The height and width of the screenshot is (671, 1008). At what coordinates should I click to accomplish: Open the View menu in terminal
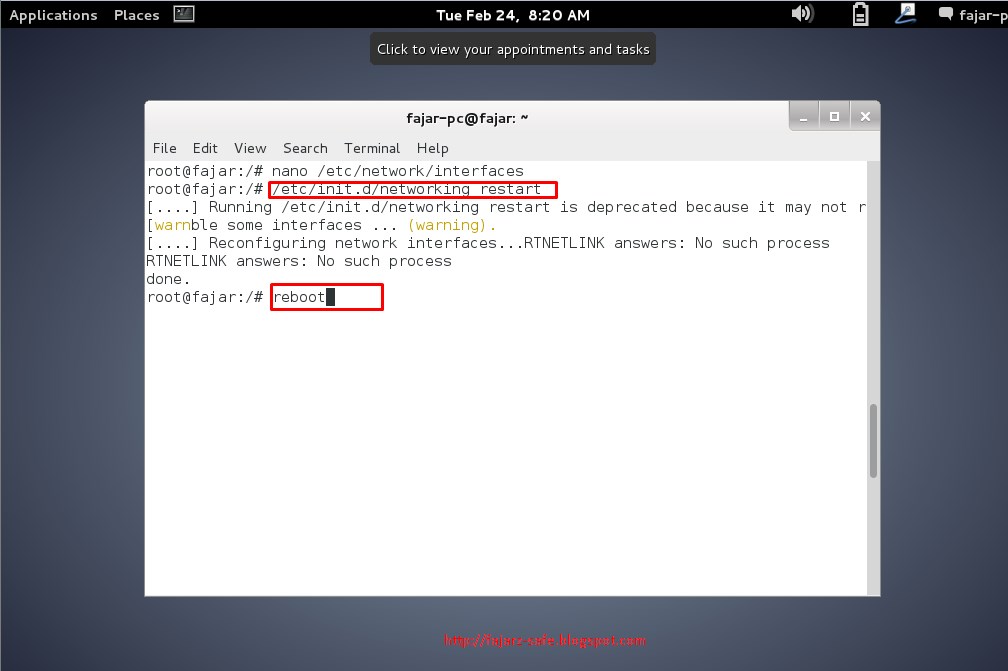[250, 148]
